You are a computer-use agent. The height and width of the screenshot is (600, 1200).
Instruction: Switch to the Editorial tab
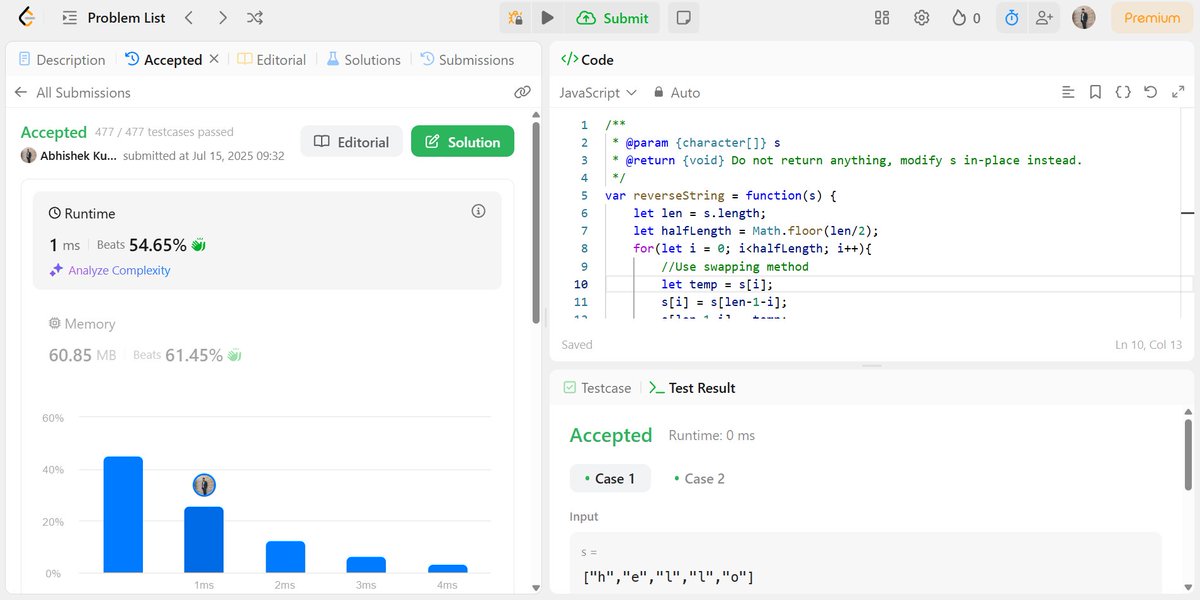(272, 60)
